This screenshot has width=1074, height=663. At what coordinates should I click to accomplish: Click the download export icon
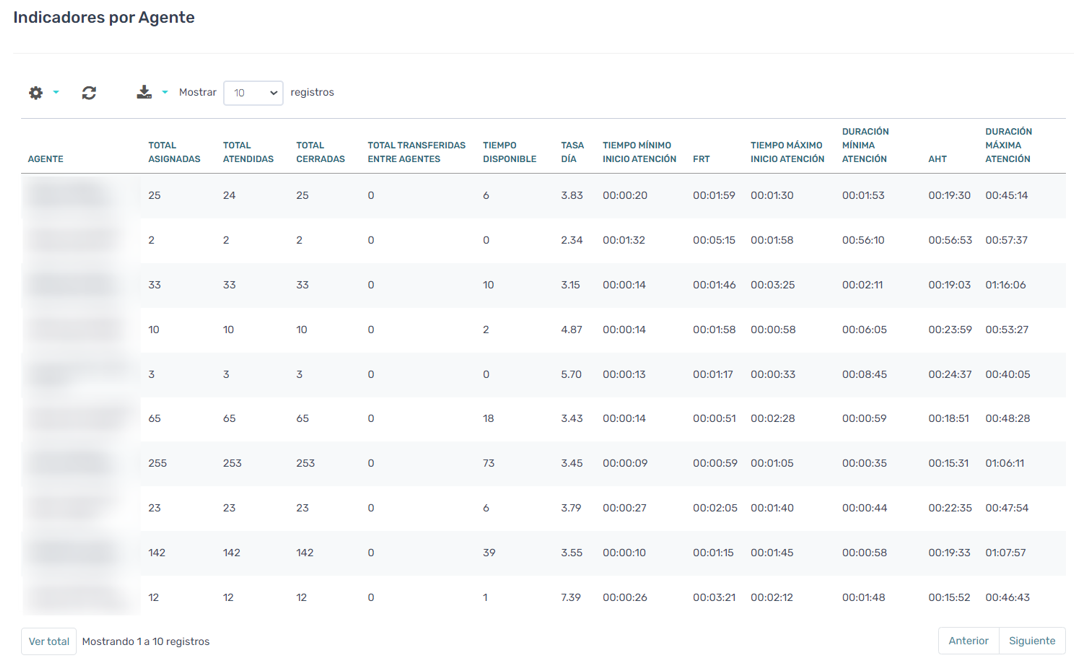click(x=144, y=92)
